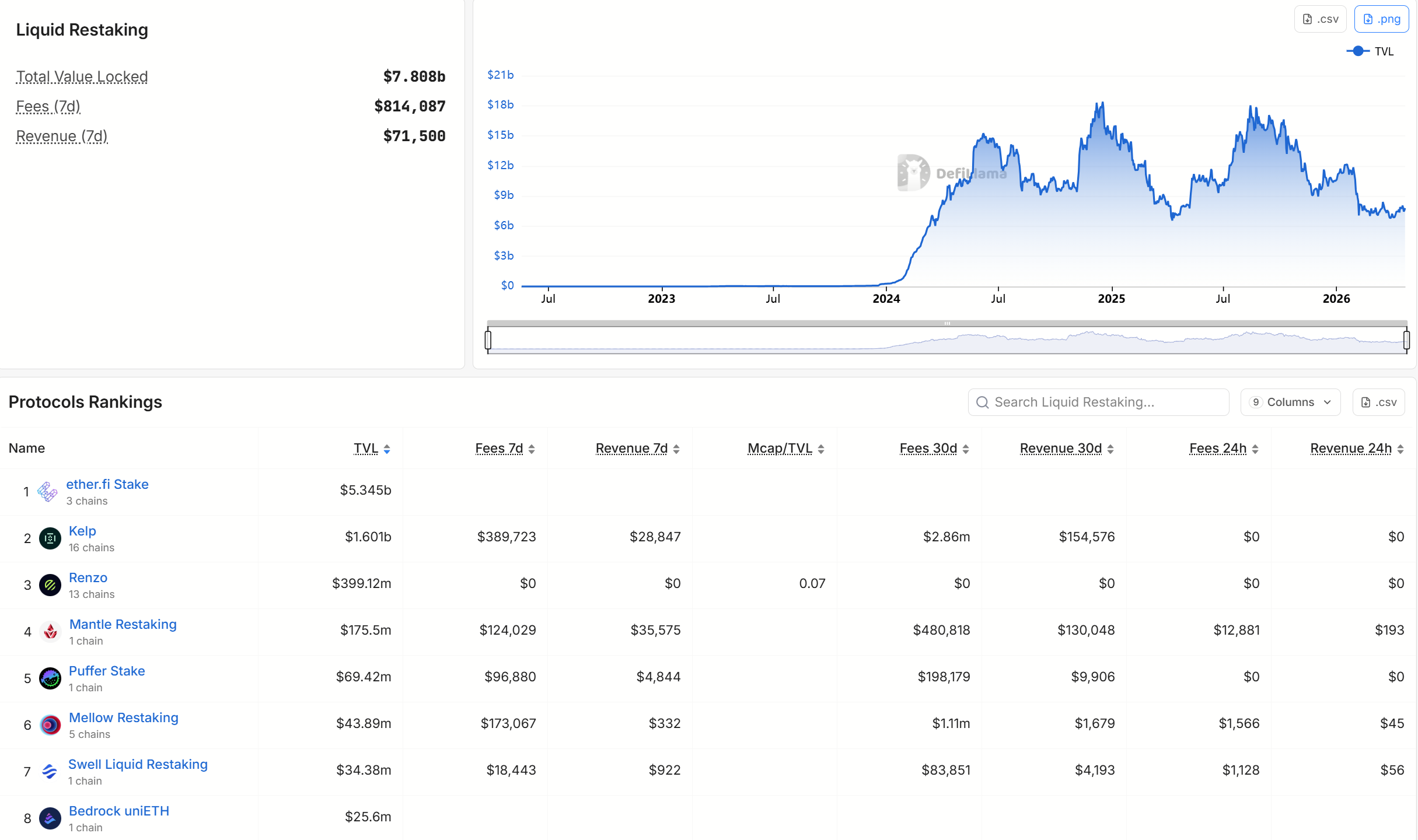
Task: Open the Columns dropdown
Action: (1290, 402)
